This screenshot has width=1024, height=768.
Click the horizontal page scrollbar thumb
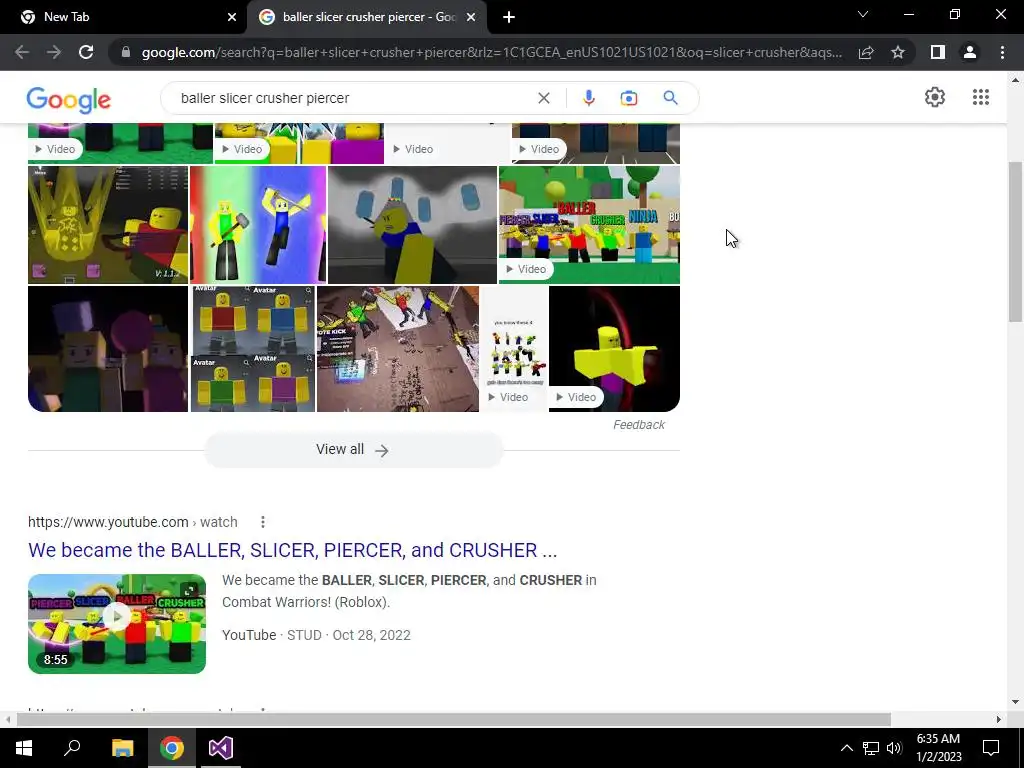[453, 719]
